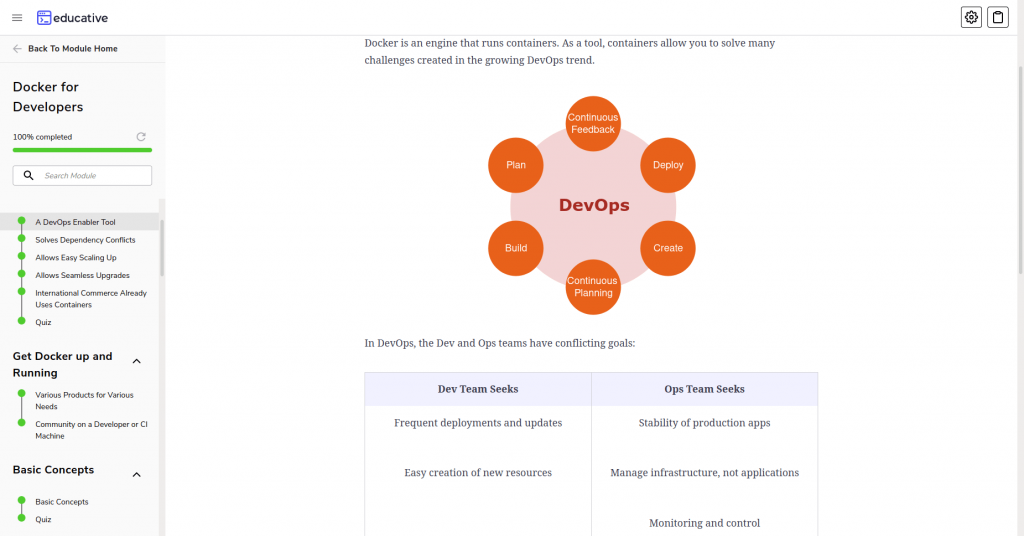Open lesson Allows Easy Scaling Up
This screenshot has height=536, width=1024.
coord(76,257)
